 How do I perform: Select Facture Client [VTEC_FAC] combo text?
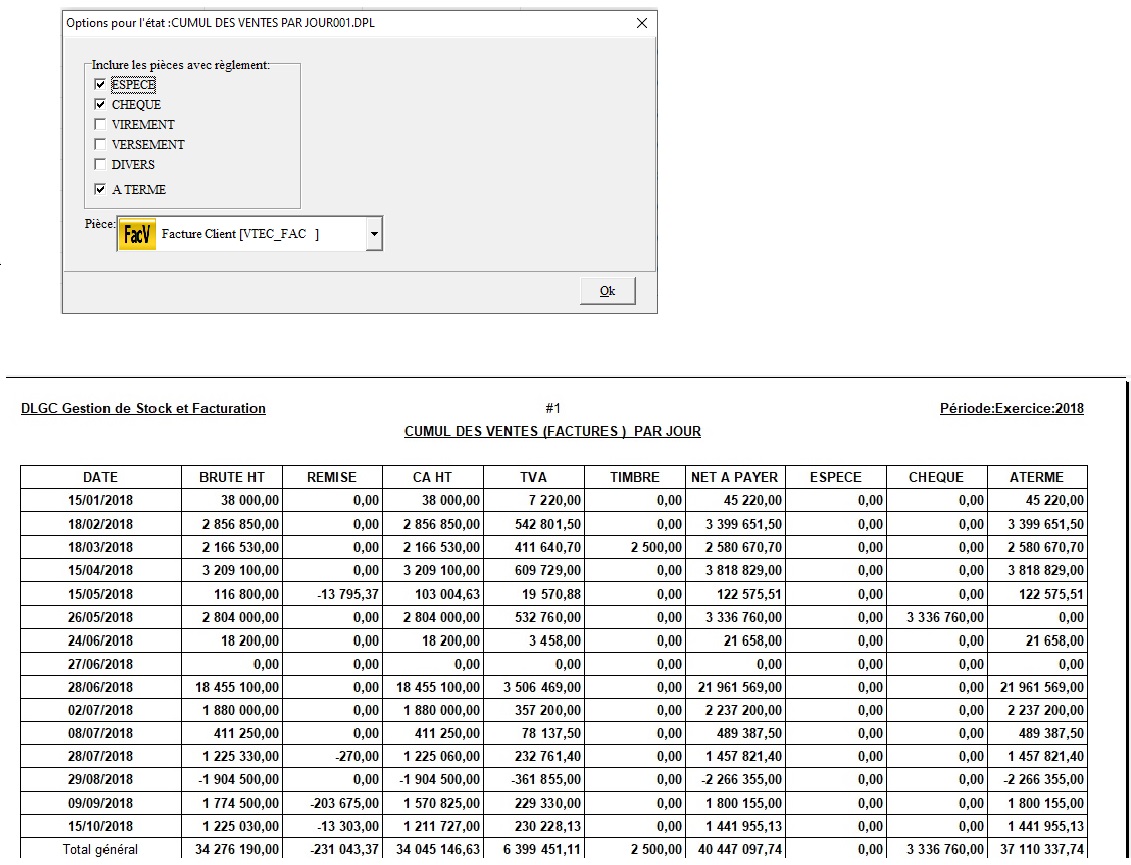tap(240, 234)
